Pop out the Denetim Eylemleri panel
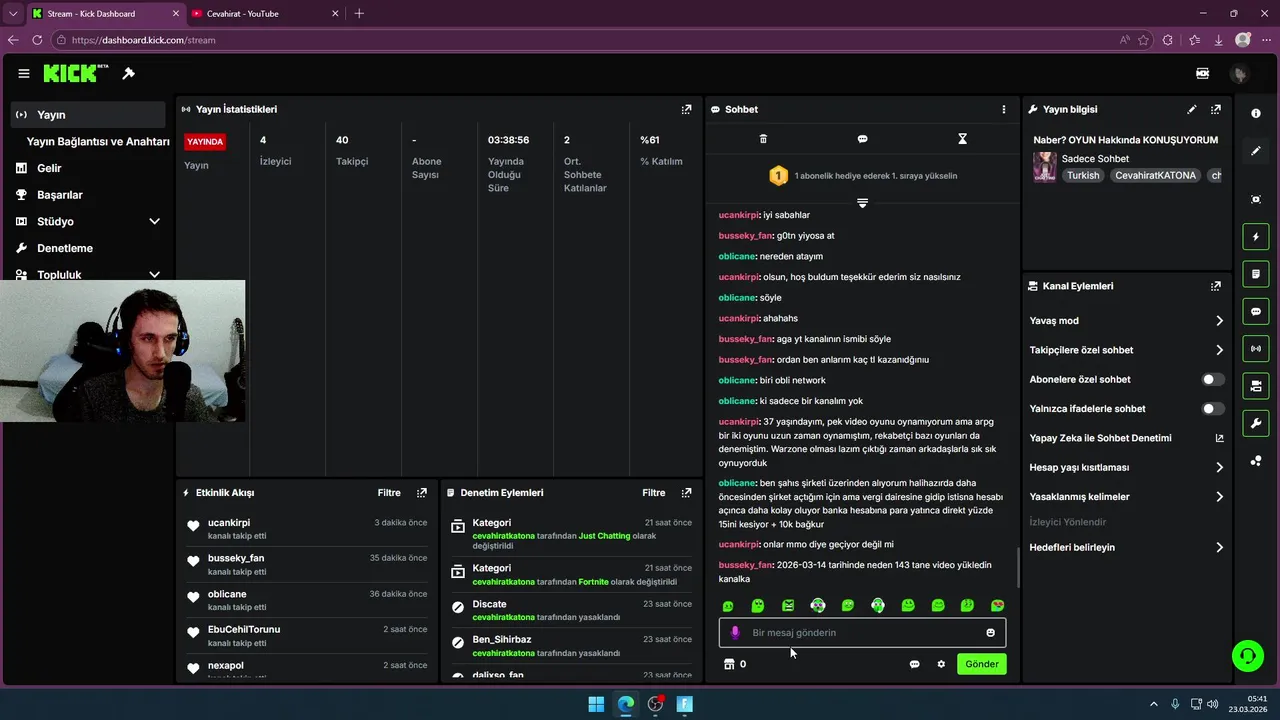The width and height of the screenshot is (1280, 720). pyautogui.click(x=686, y=493)
